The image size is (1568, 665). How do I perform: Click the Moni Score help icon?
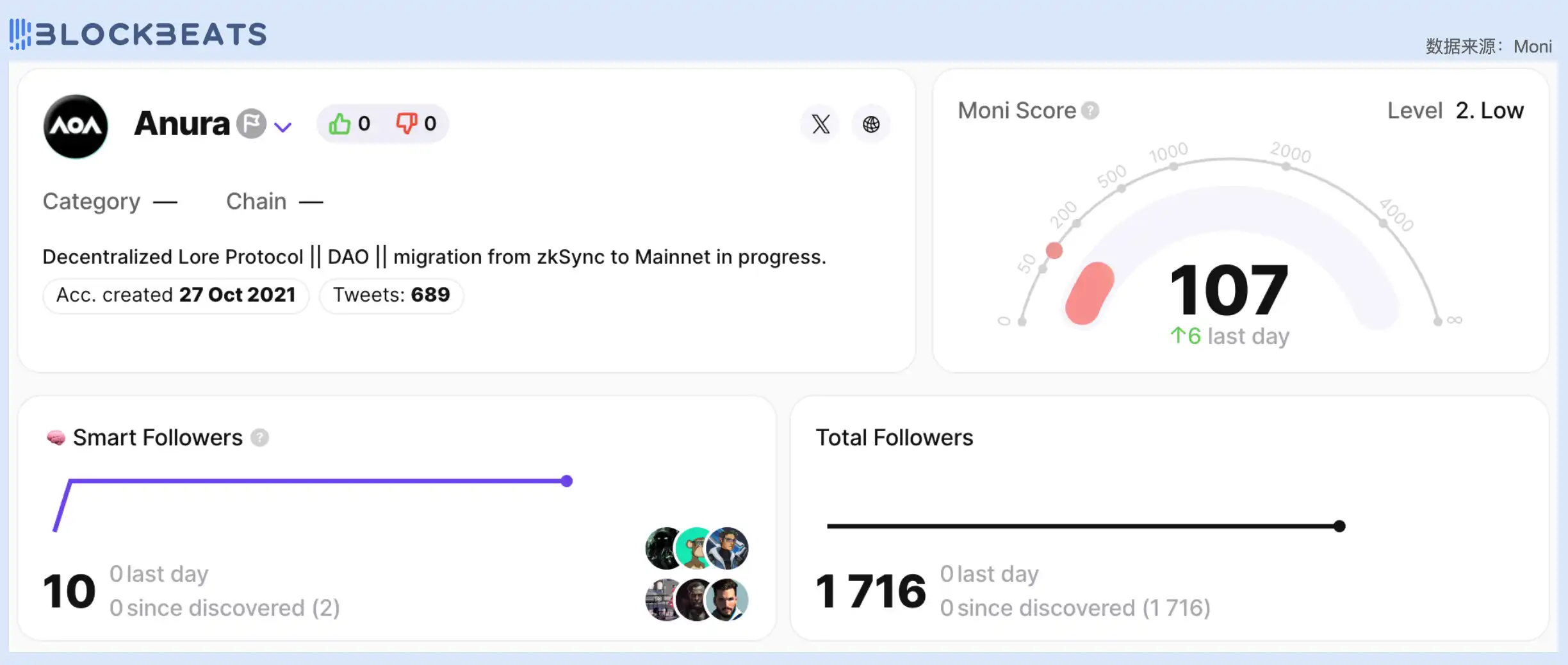pyautogui.click(x=1090, y=111)
